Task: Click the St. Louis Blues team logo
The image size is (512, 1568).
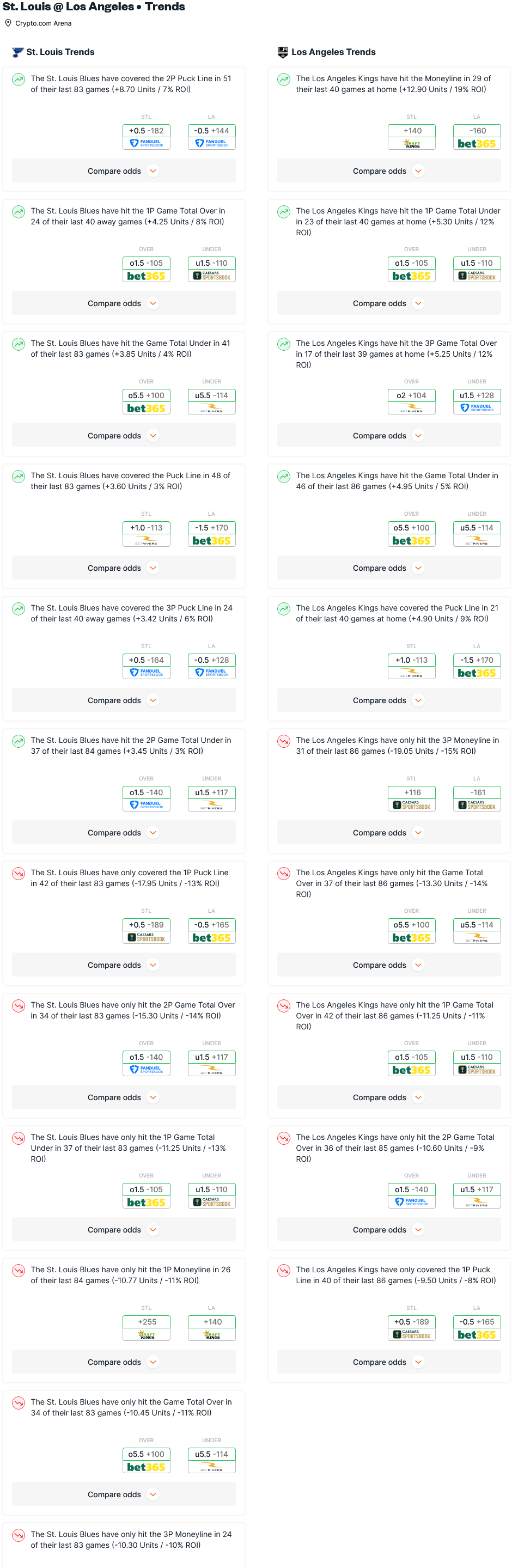Action: click(17, 52)
